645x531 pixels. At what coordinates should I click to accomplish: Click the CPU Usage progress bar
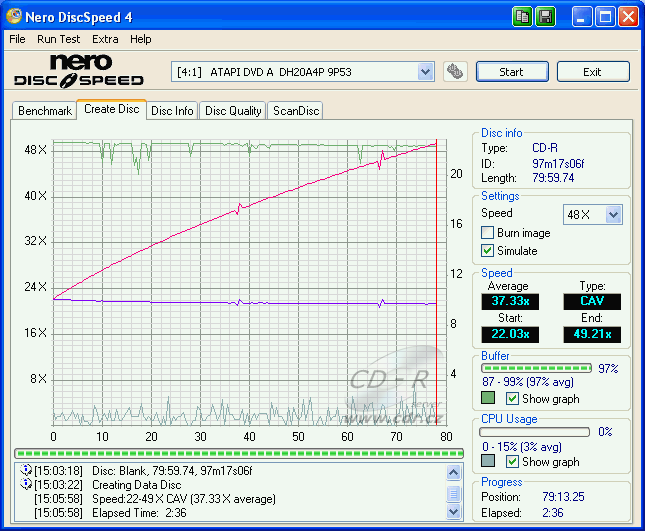pyautogui.click(x=535, y=432)
